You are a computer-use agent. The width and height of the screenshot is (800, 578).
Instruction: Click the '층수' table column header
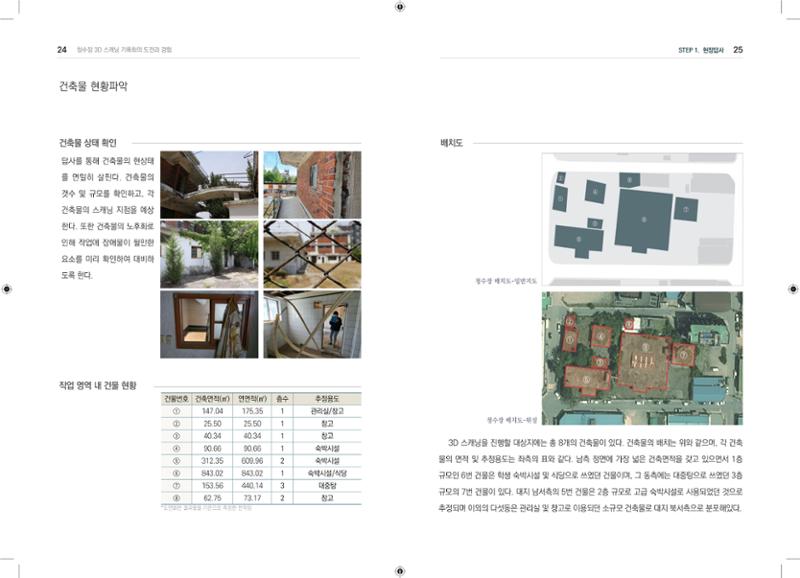[282, 398]
